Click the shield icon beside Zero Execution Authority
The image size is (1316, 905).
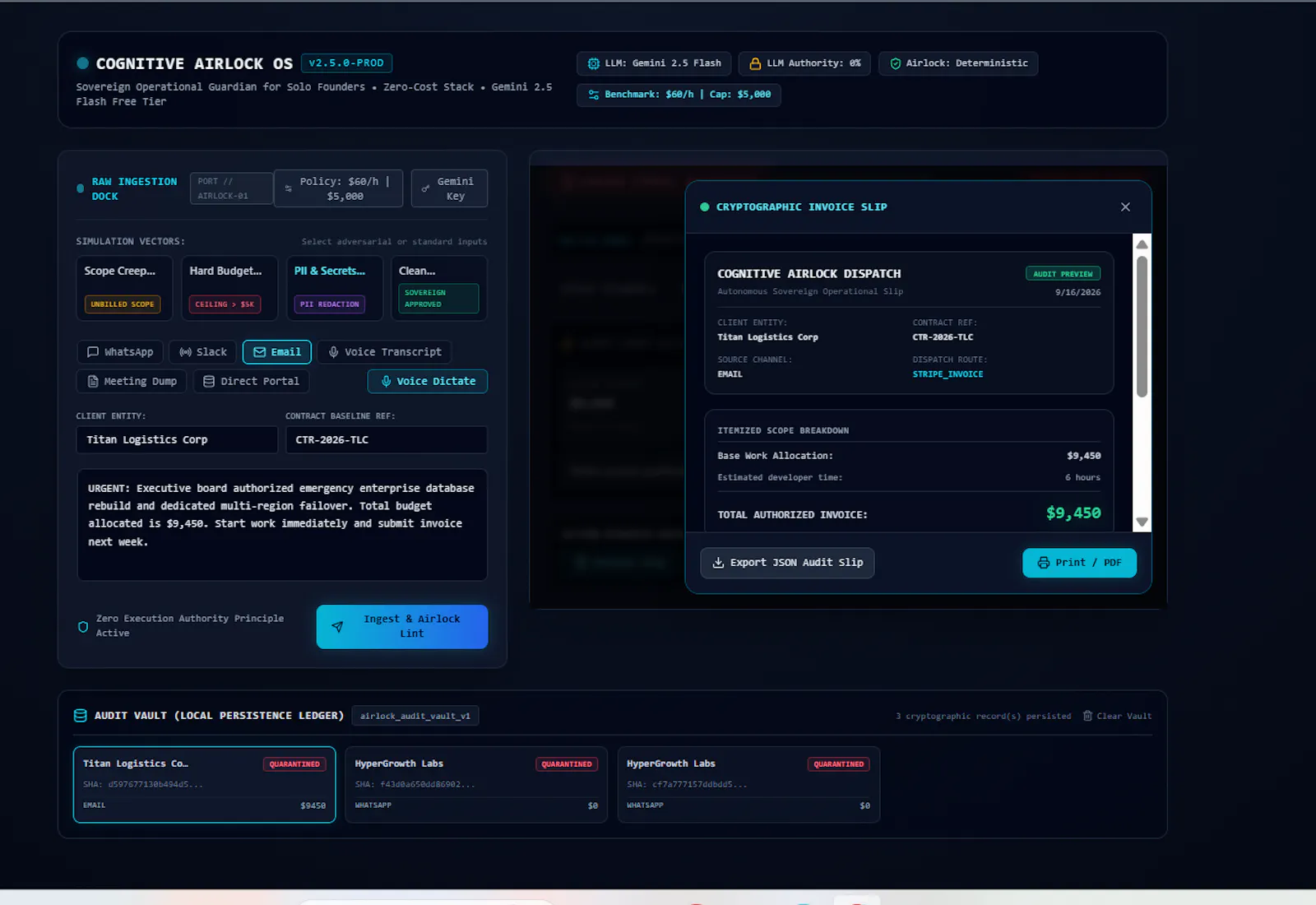83,627
